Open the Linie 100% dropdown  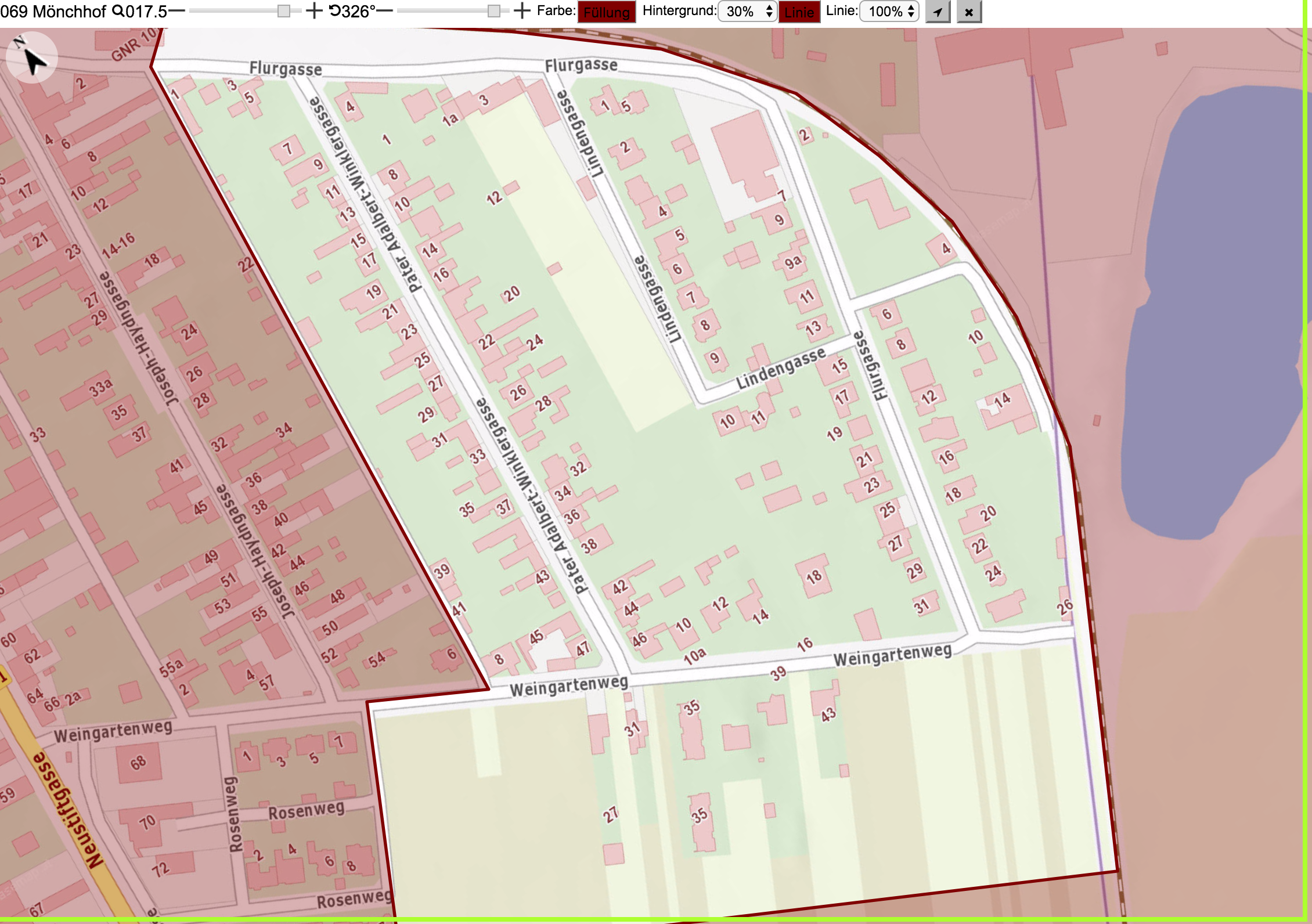click(x=889, y=12)
